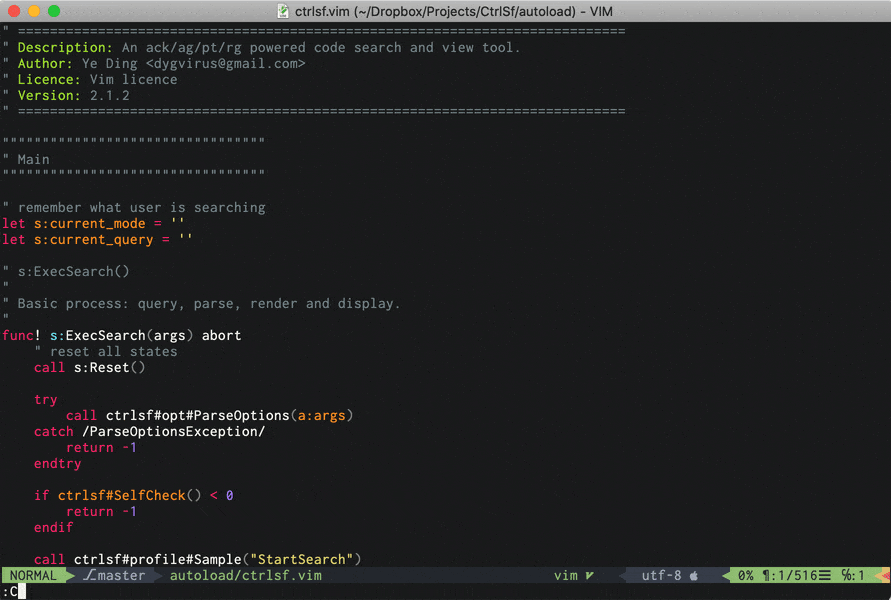This screenshot has width=891, height=600.
Task: Click the "Version: 2.1.2" comment text
Action: 72,95
